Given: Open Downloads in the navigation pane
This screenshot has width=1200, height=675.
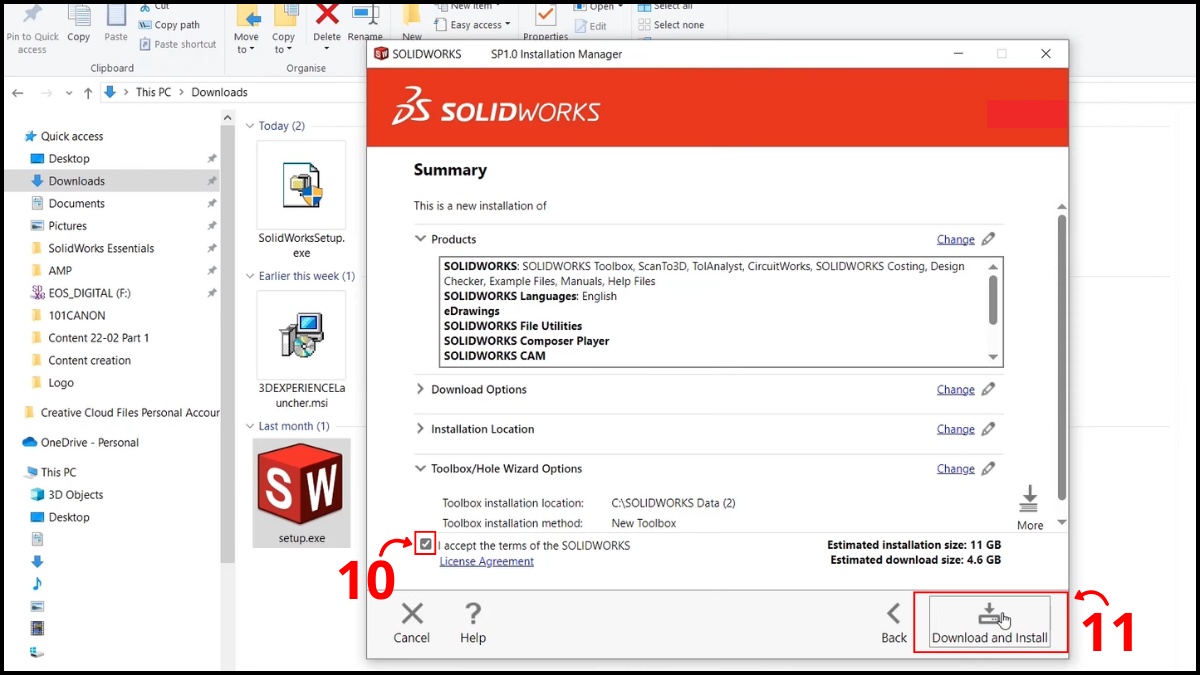Looking at the screenshot, I should point(77,181).
